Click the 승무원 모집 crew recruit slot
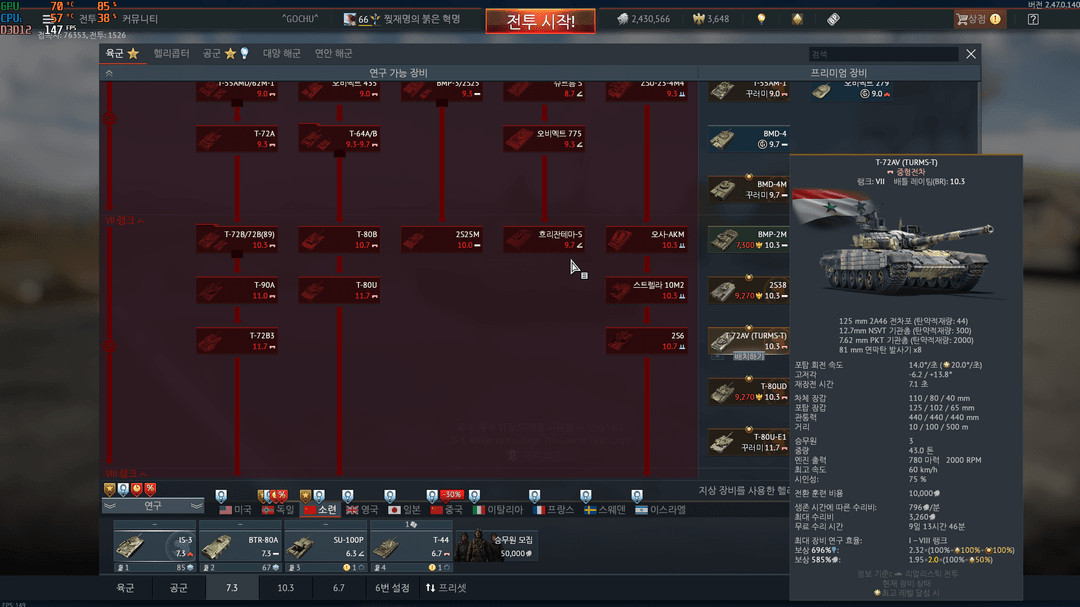Screen dimensions: 1080x607 click(x=494, y=546)
